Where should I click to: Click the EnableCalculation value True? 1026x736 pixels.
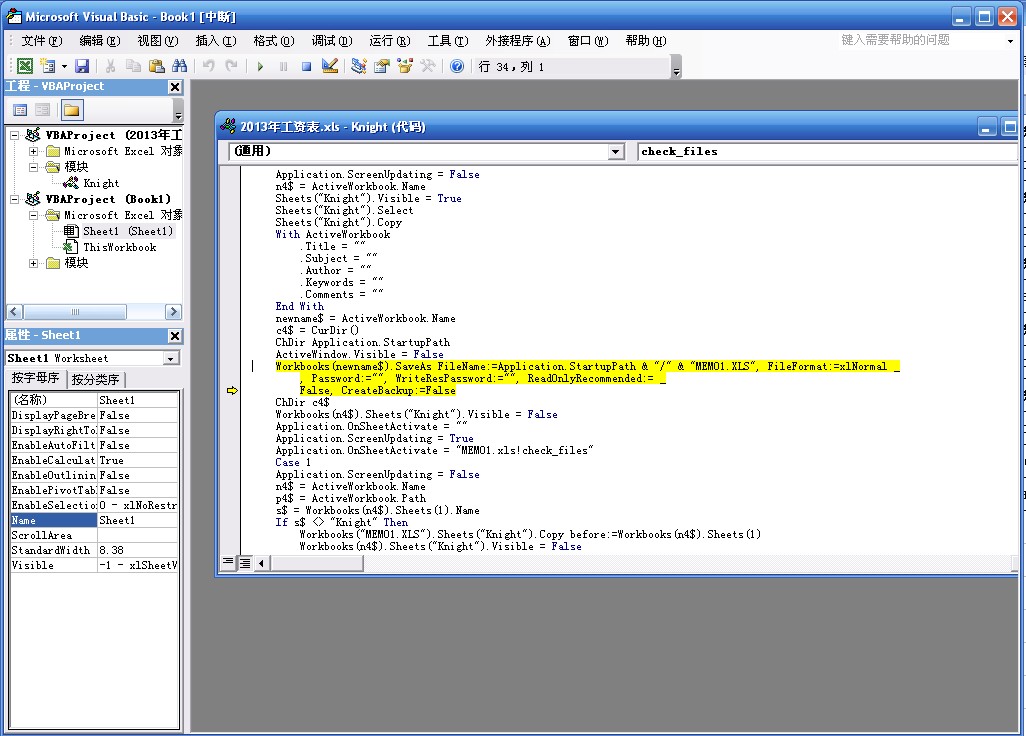point(138,460)
